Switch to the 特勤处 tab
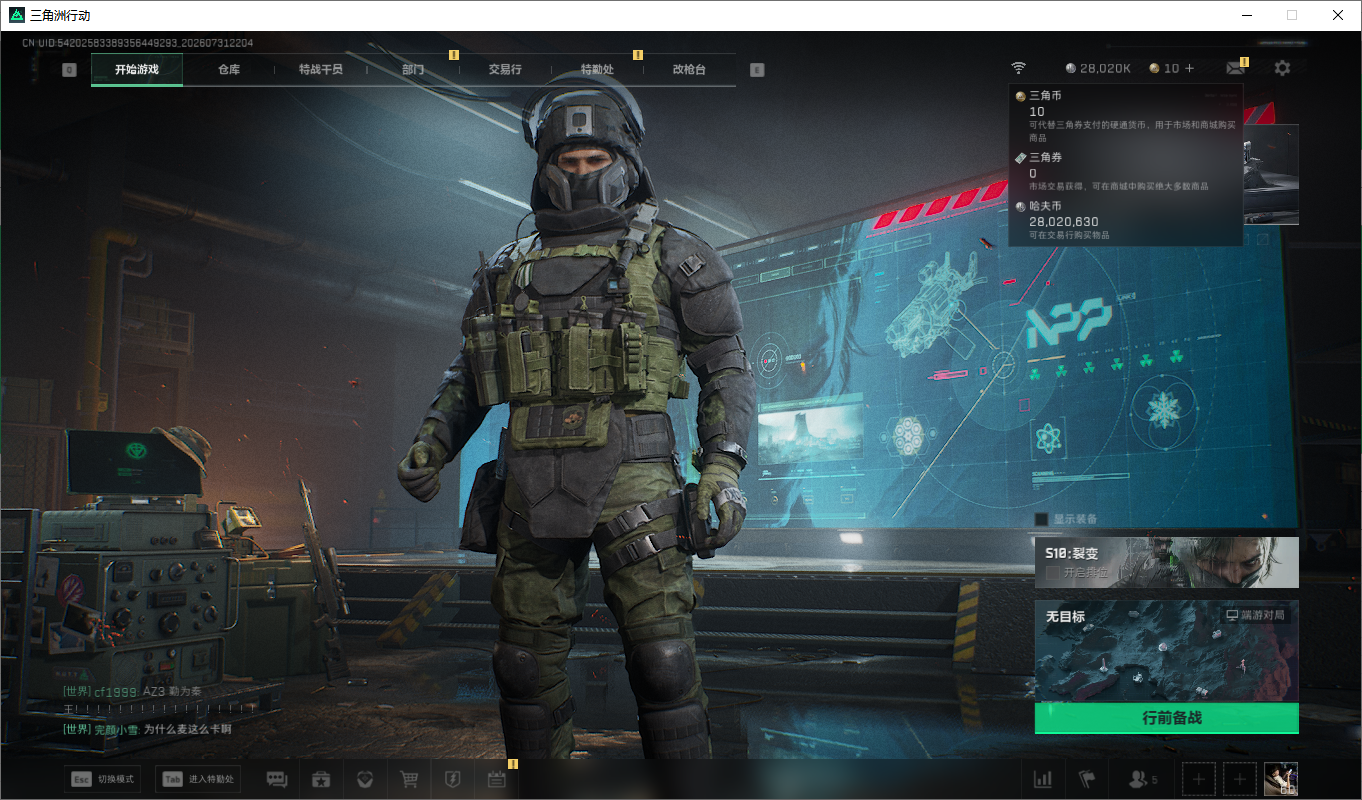The width and height of the screenshot is (1362, 800). (597, 70)
